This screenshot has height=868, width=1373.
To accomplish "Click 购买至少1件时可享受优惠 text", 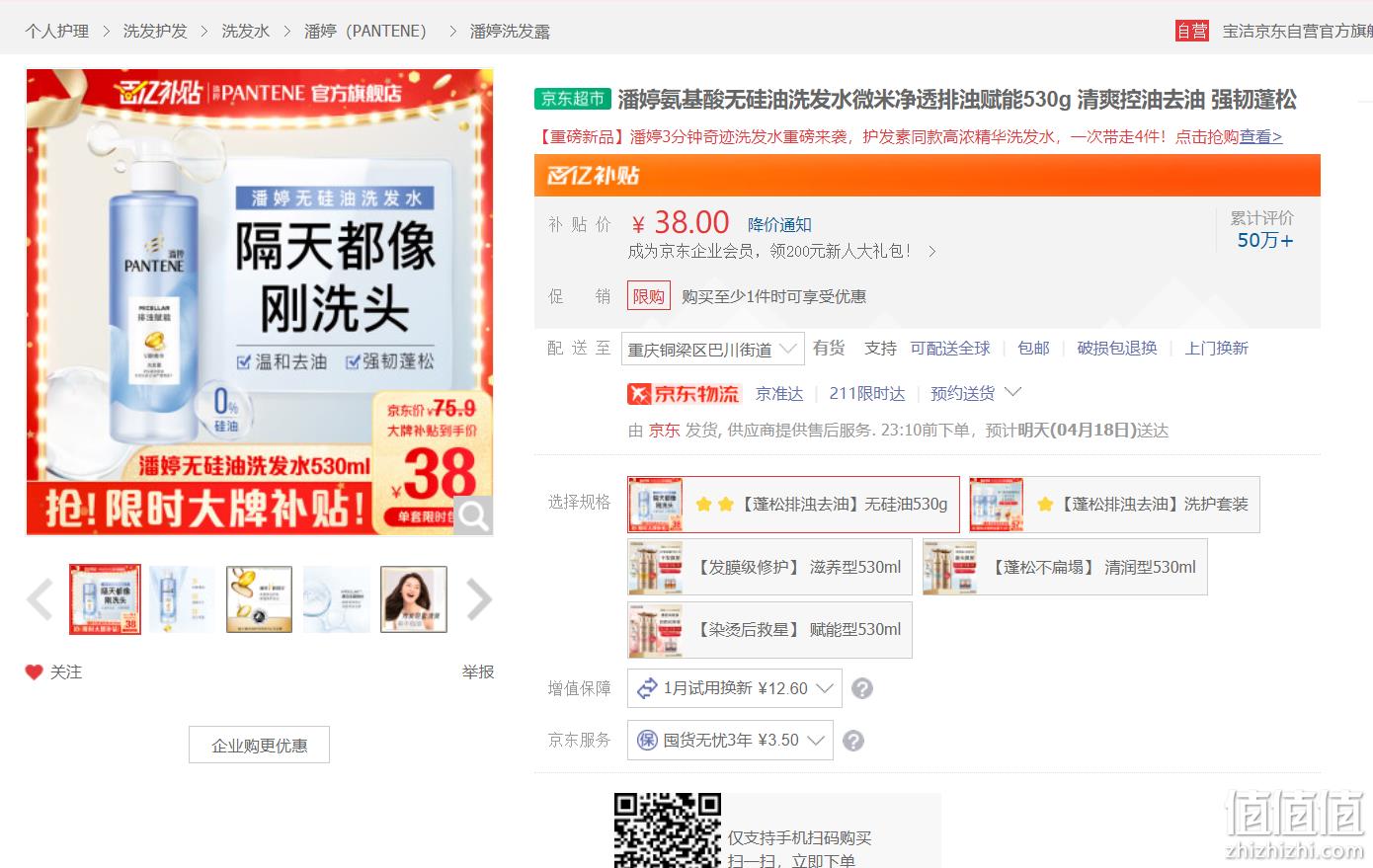I will 774,296.
